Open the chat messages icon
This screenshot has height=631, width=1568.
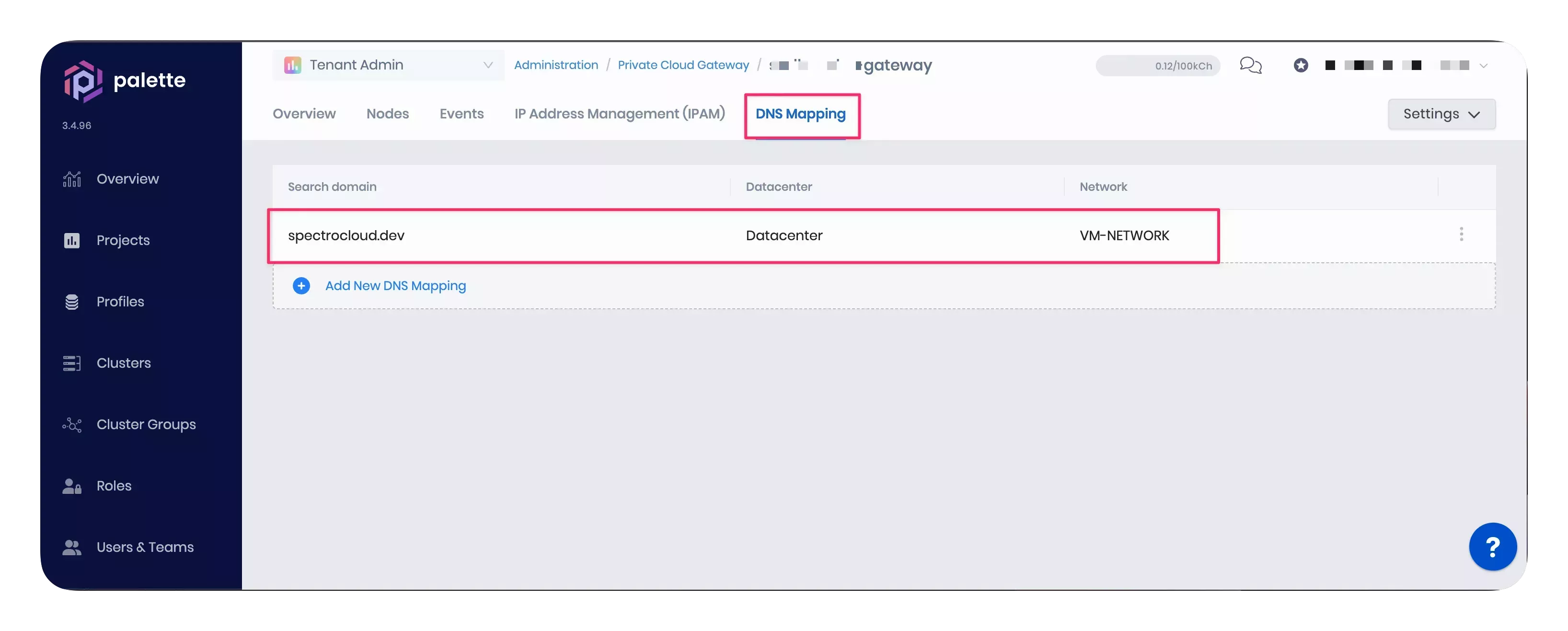(1252, 65)
